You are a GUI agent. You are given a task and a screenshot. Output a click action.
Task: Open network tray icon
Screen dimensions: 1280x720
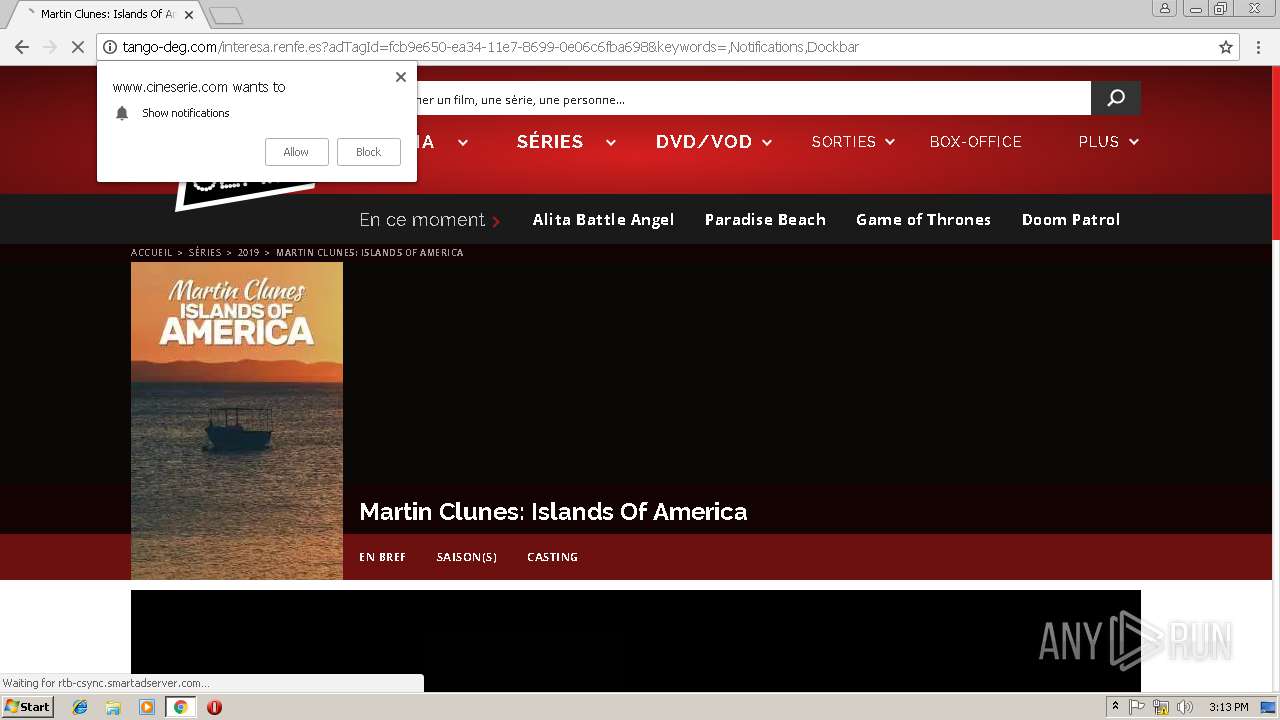pyautogui.click(x=1161, y=707)
